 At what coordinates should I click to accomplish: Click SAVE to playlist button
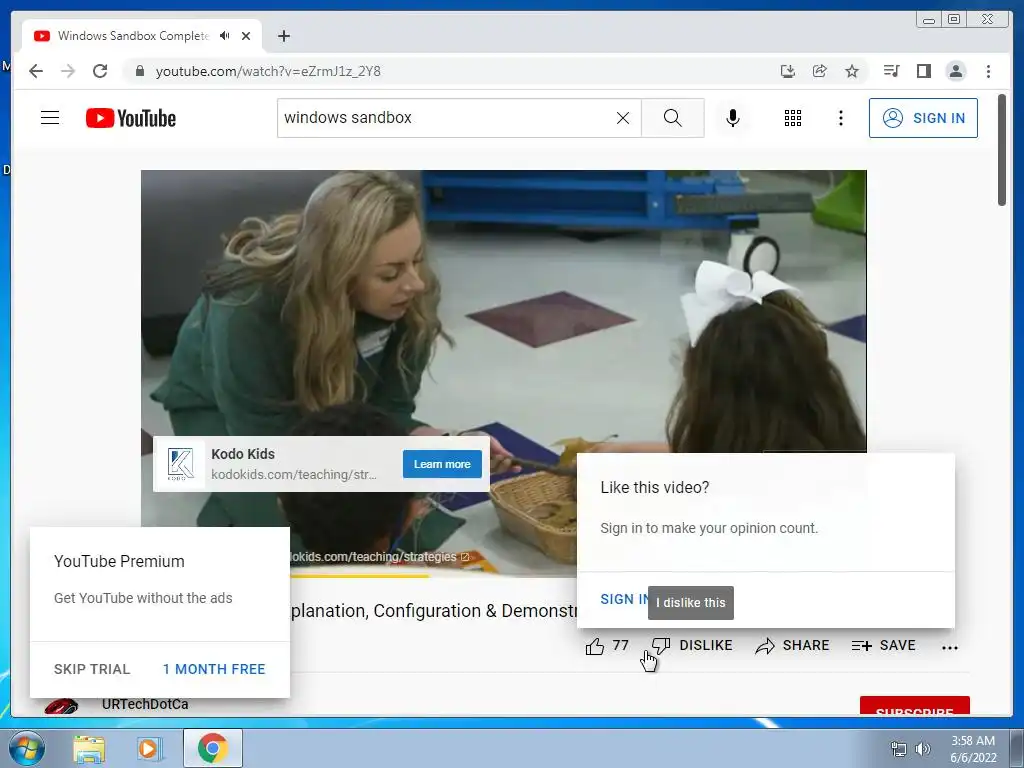click(x=884, y=645)
